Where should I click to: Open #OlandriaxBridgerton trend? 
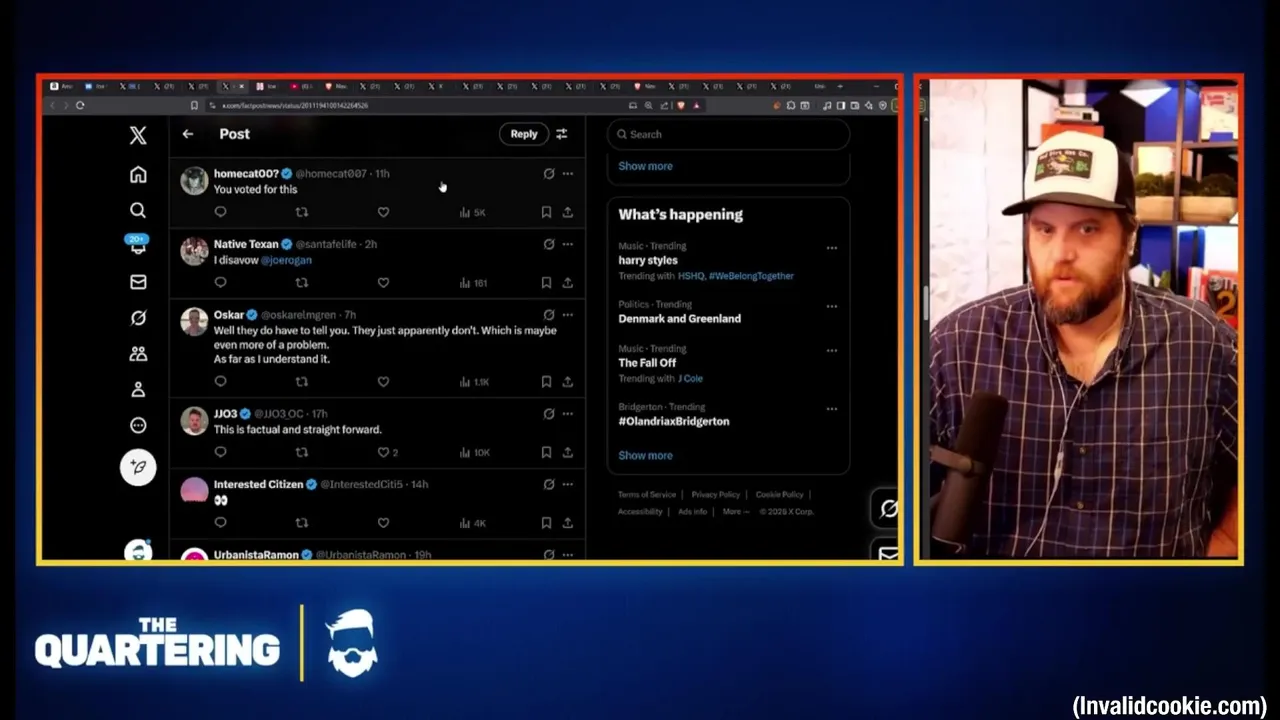coord(674,421)
